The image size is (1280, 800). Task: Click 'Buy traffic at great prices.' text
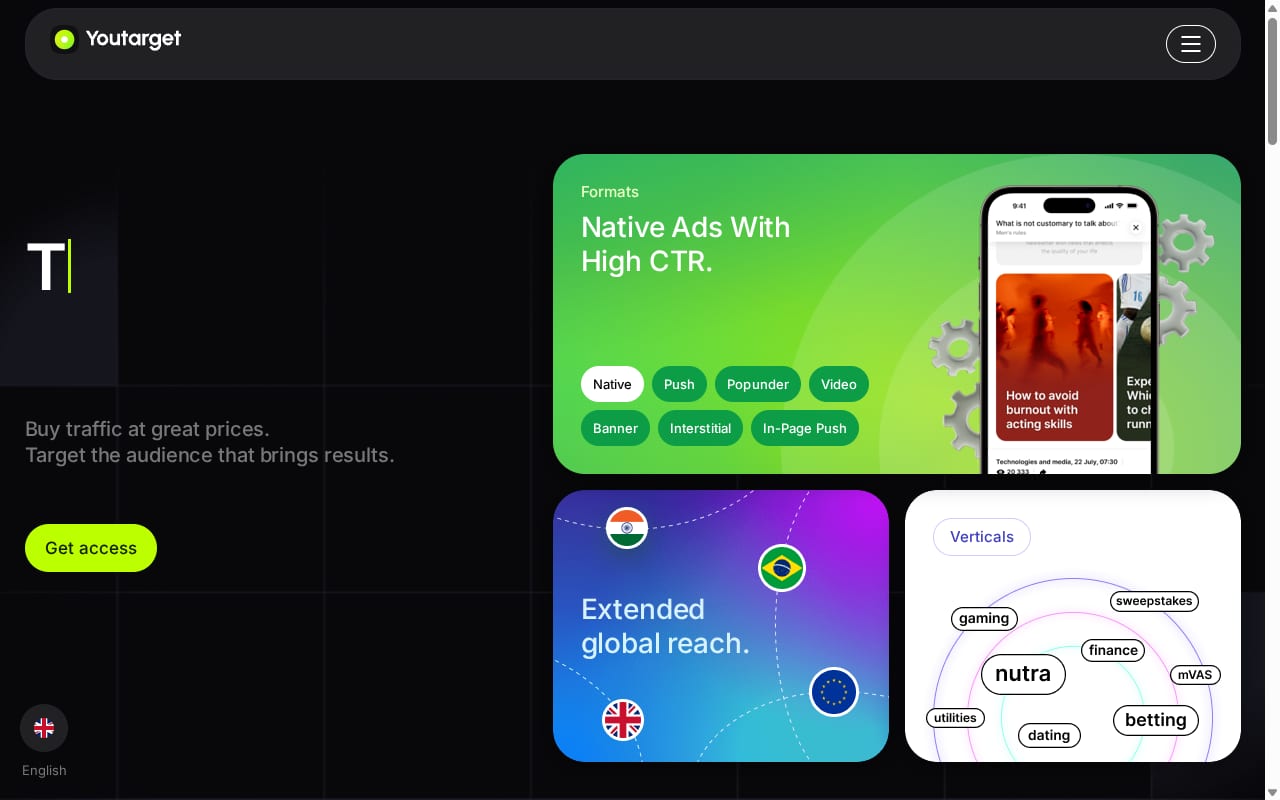pos(147,429)
